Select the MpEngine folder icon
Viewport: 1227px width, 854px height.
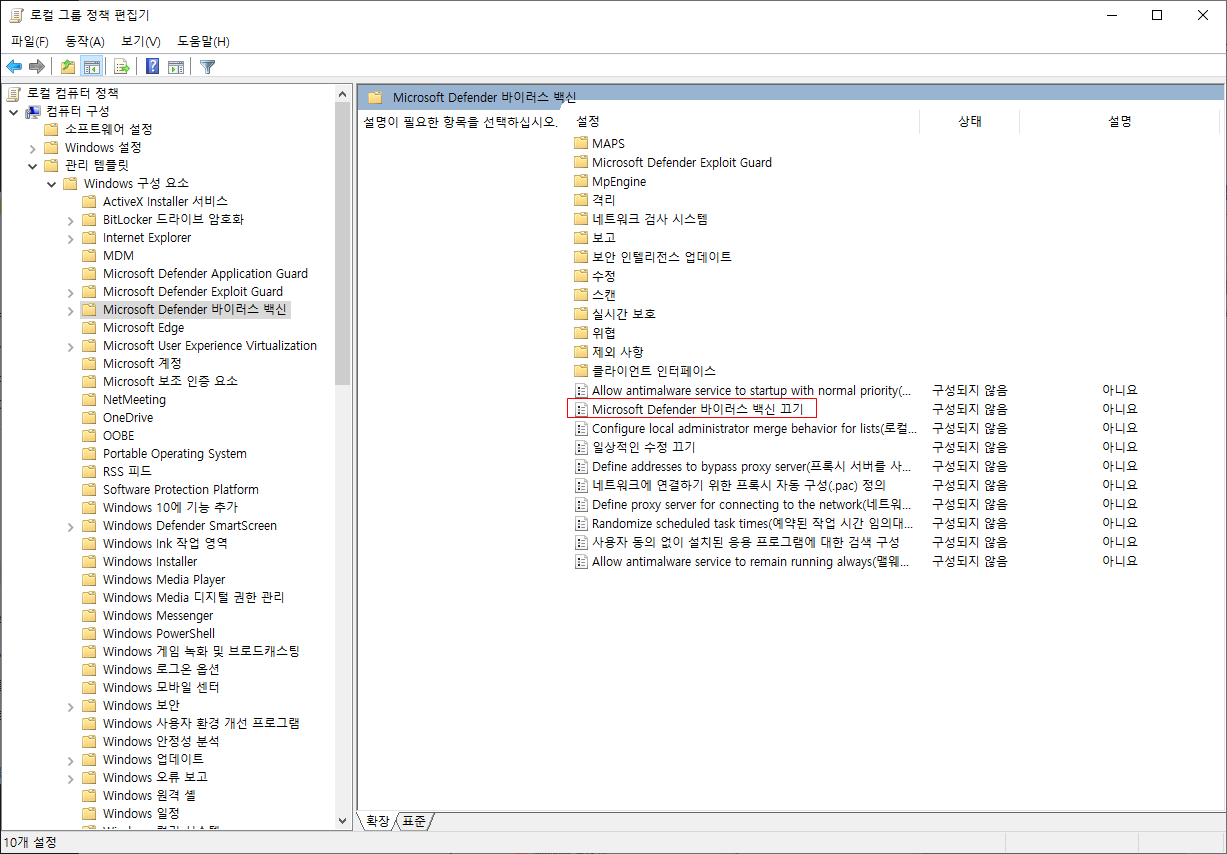pos(581,181)
